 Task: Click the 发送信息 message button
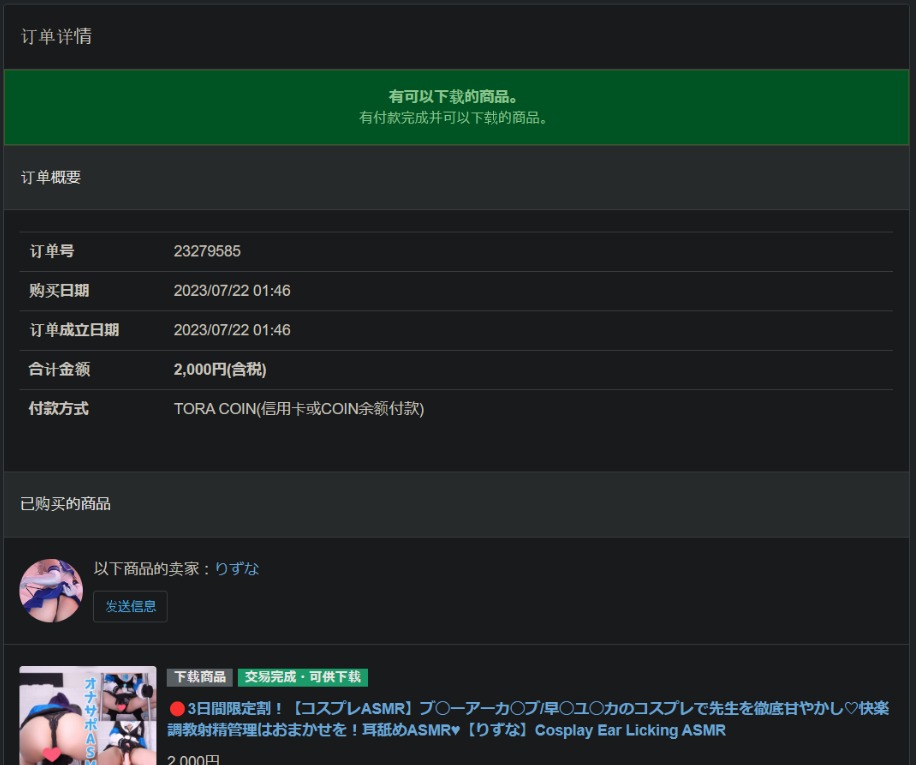[129, 606]
